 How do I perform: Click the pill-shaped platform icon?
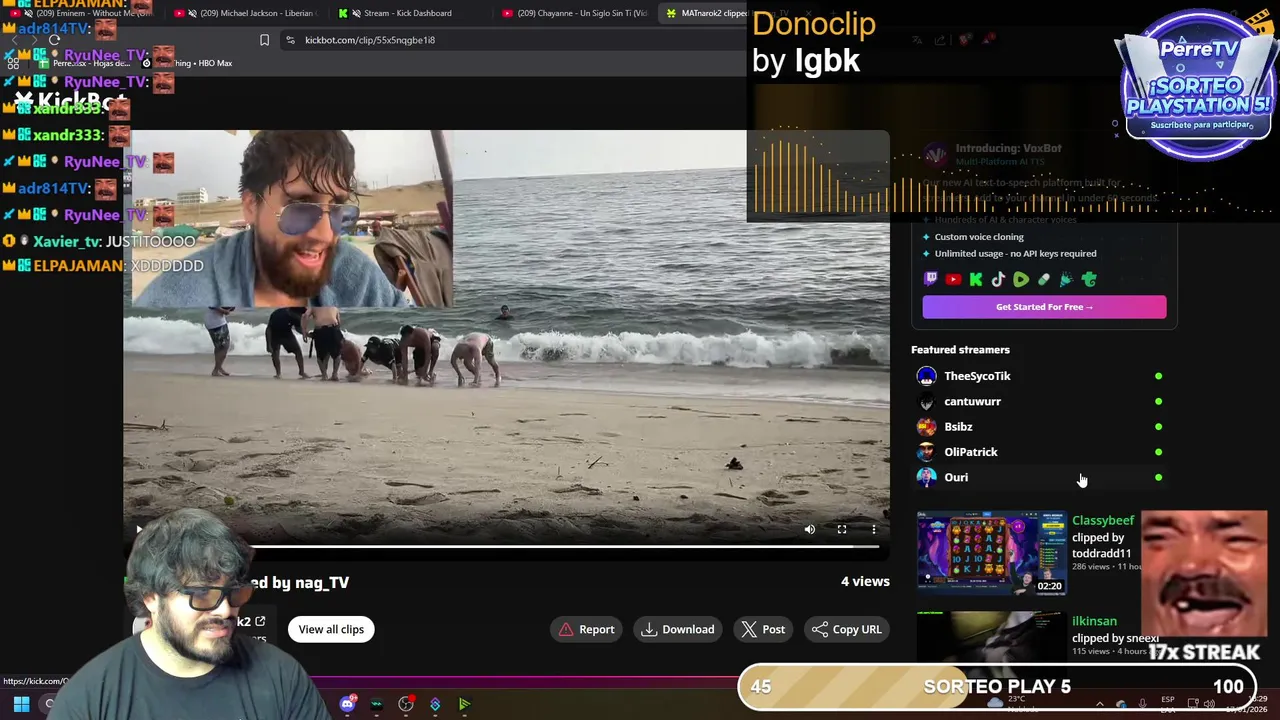pos(1044,280)
